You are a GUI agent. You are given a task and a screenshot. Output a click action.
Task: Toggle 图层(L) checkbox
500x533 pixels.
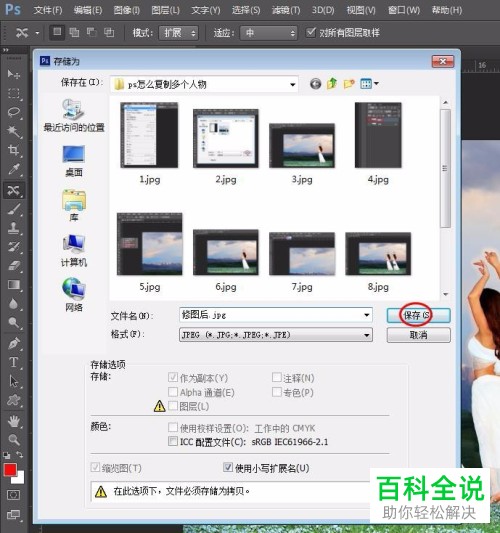tap(173, 406)
